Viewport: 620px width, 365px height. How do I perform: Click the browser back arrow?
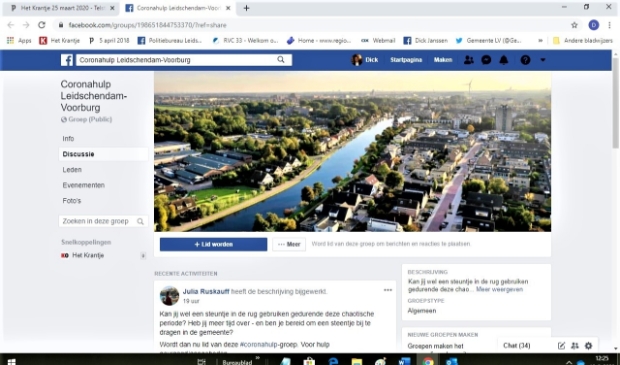pos(11,25)
